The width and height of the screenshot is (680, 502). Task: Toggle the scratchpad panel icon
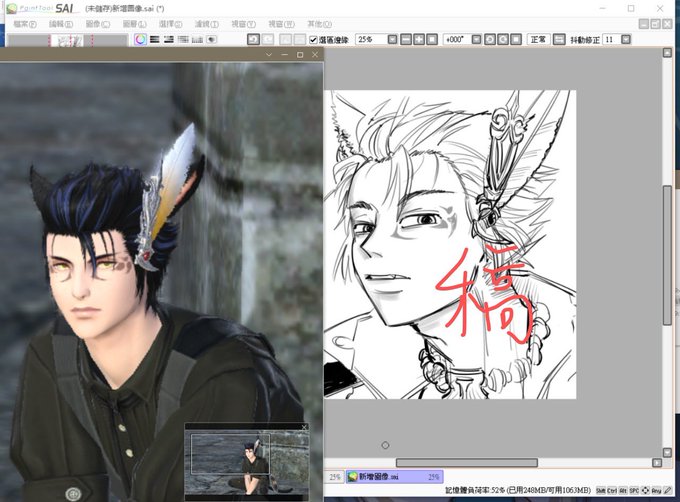tap(211, 39)
